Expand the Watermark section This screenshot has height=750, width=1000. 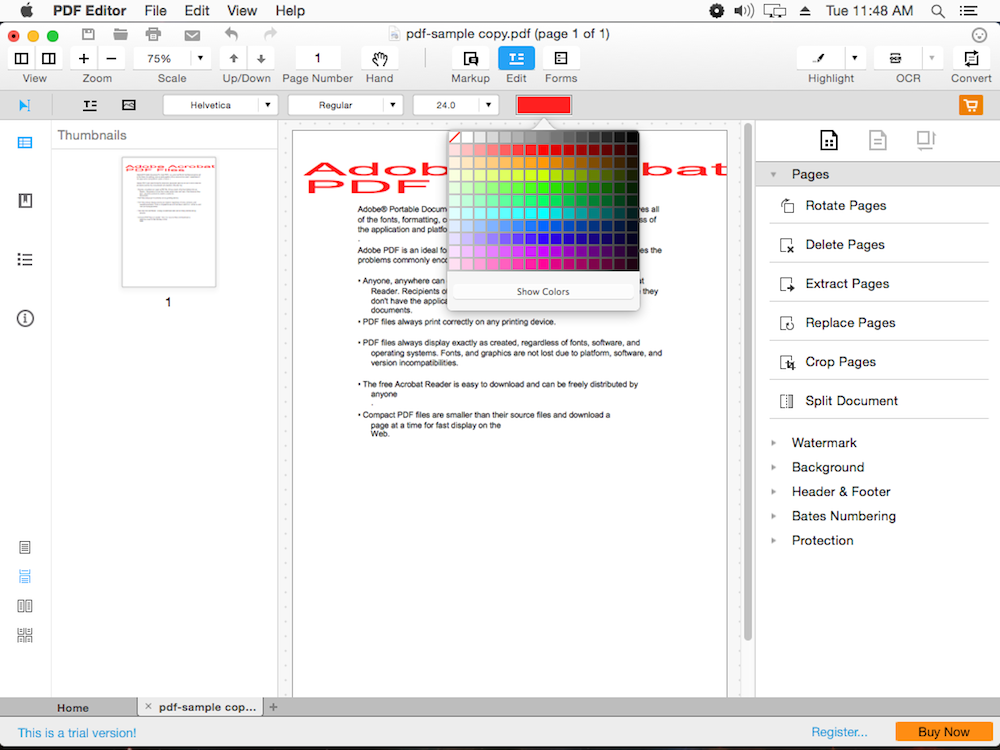click(x=774, y=443)
